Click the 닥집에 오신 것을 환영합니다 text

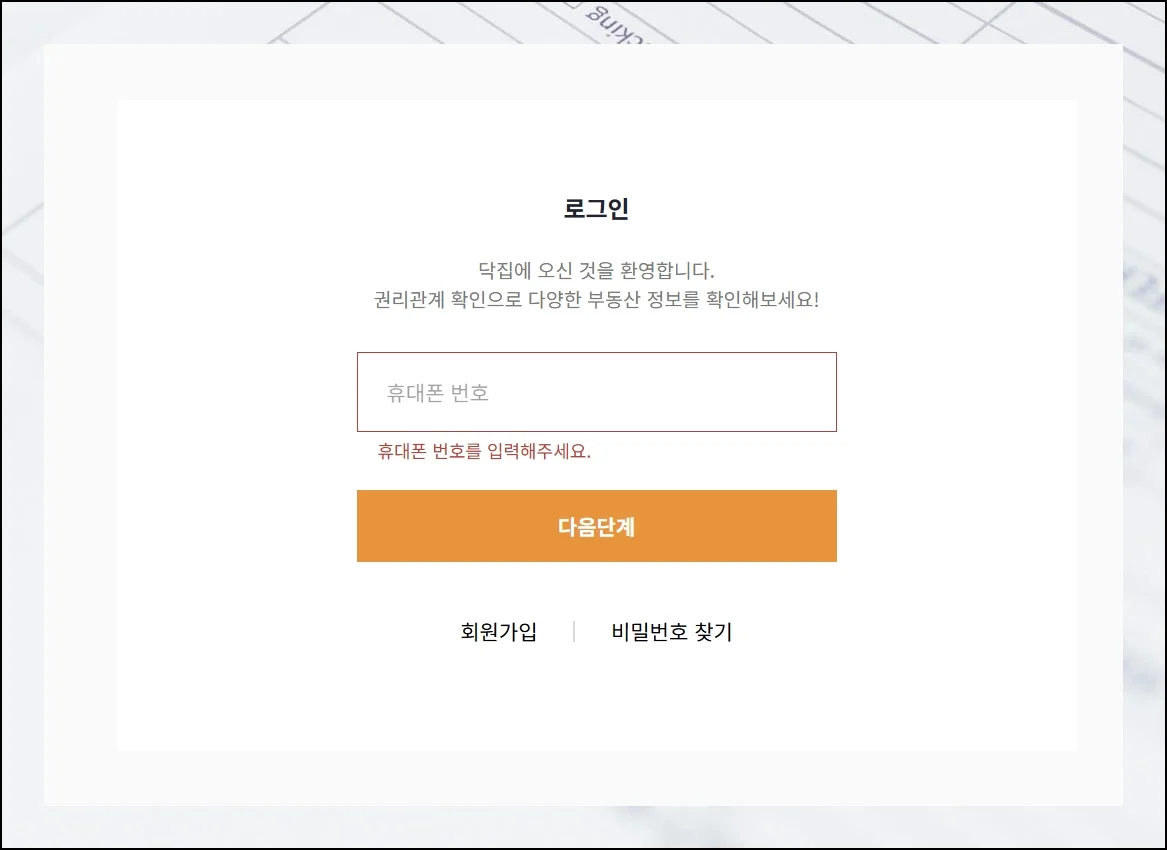click(x=596, y=270)
